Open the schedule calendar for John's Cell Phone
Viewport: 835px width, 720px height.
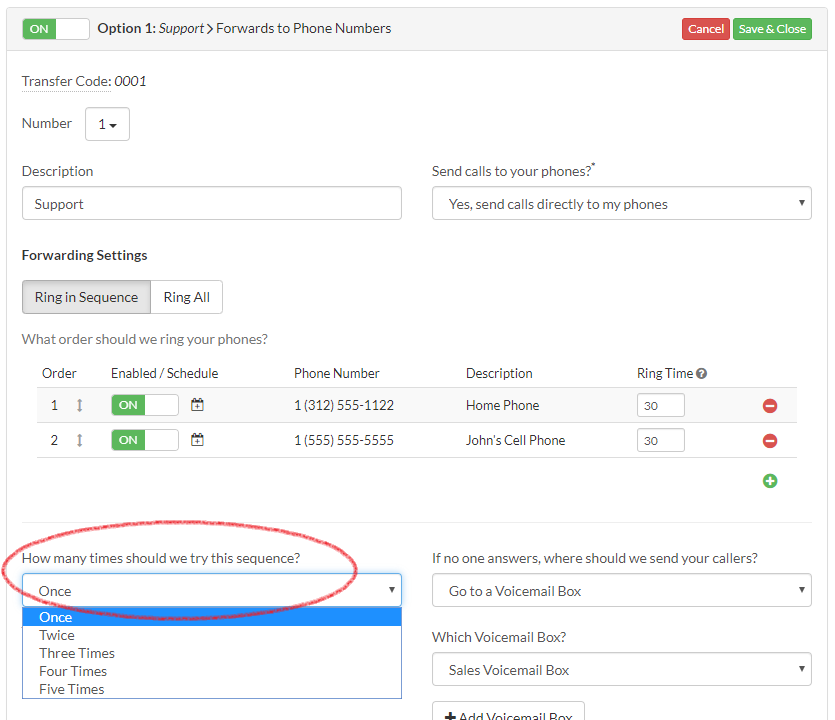(196, 440)
